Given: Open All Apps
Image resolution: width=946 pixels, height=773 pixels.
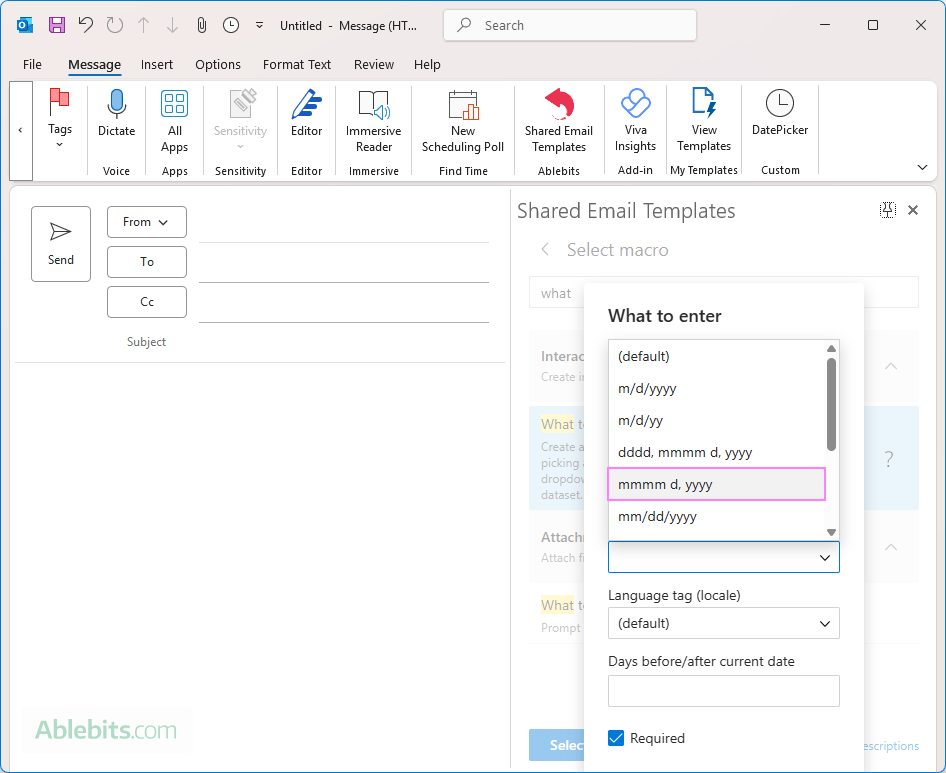Looking at the screenshot, I should coord(174,121).
